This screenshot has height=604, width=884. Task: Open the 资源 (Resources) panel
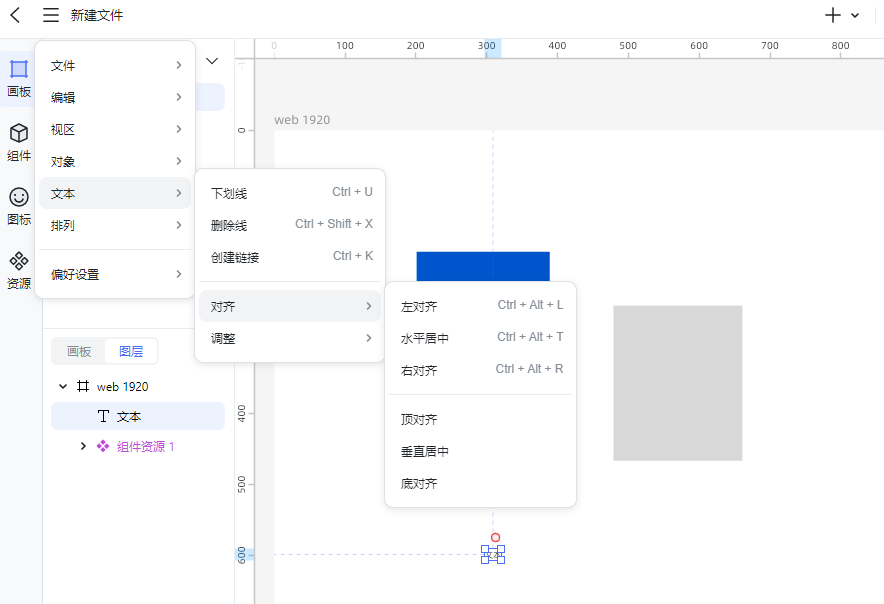pos(18,268)
